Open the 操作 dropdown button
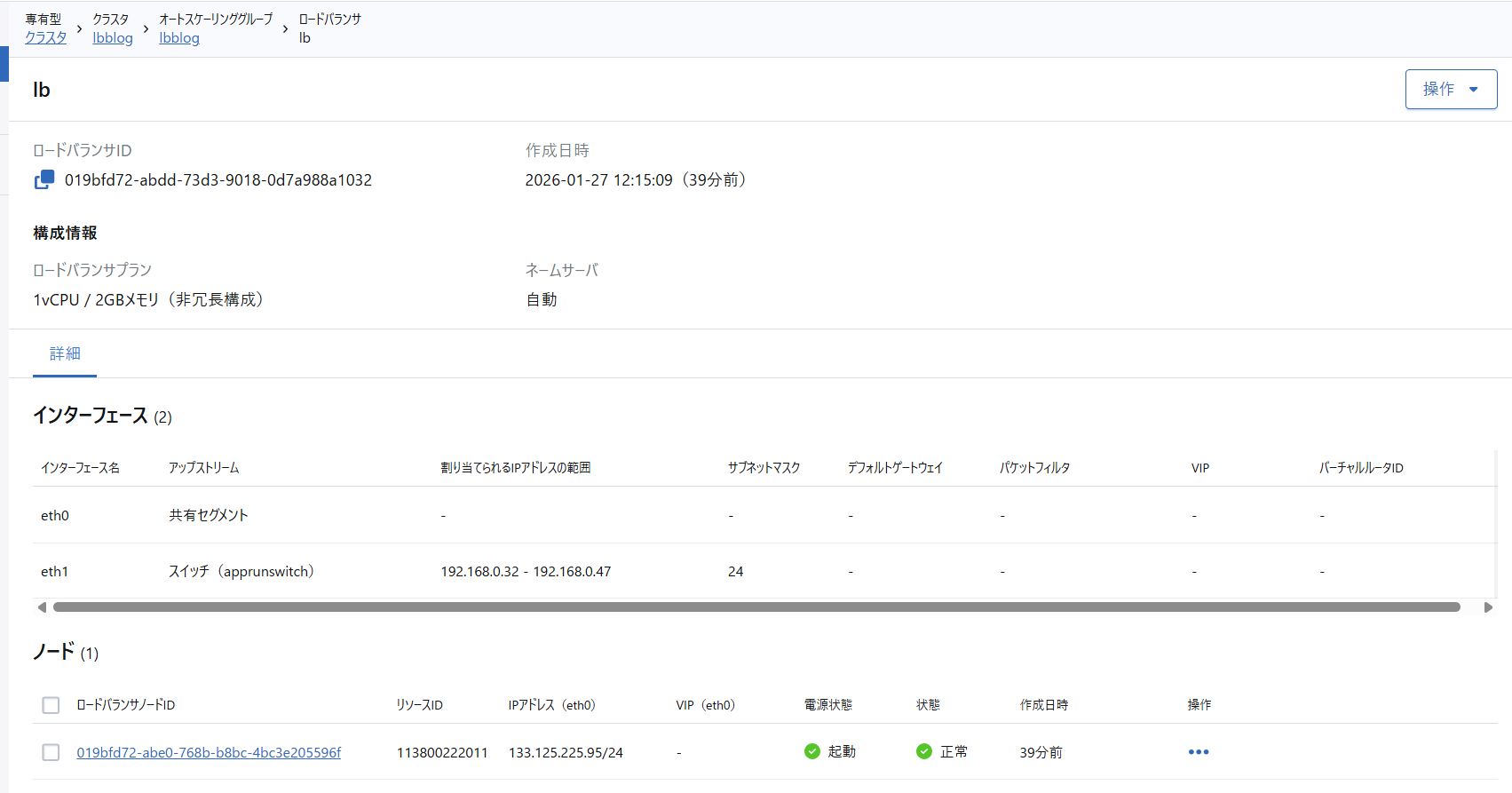The image size is (1512, 793). click(x=1450, y=89)
